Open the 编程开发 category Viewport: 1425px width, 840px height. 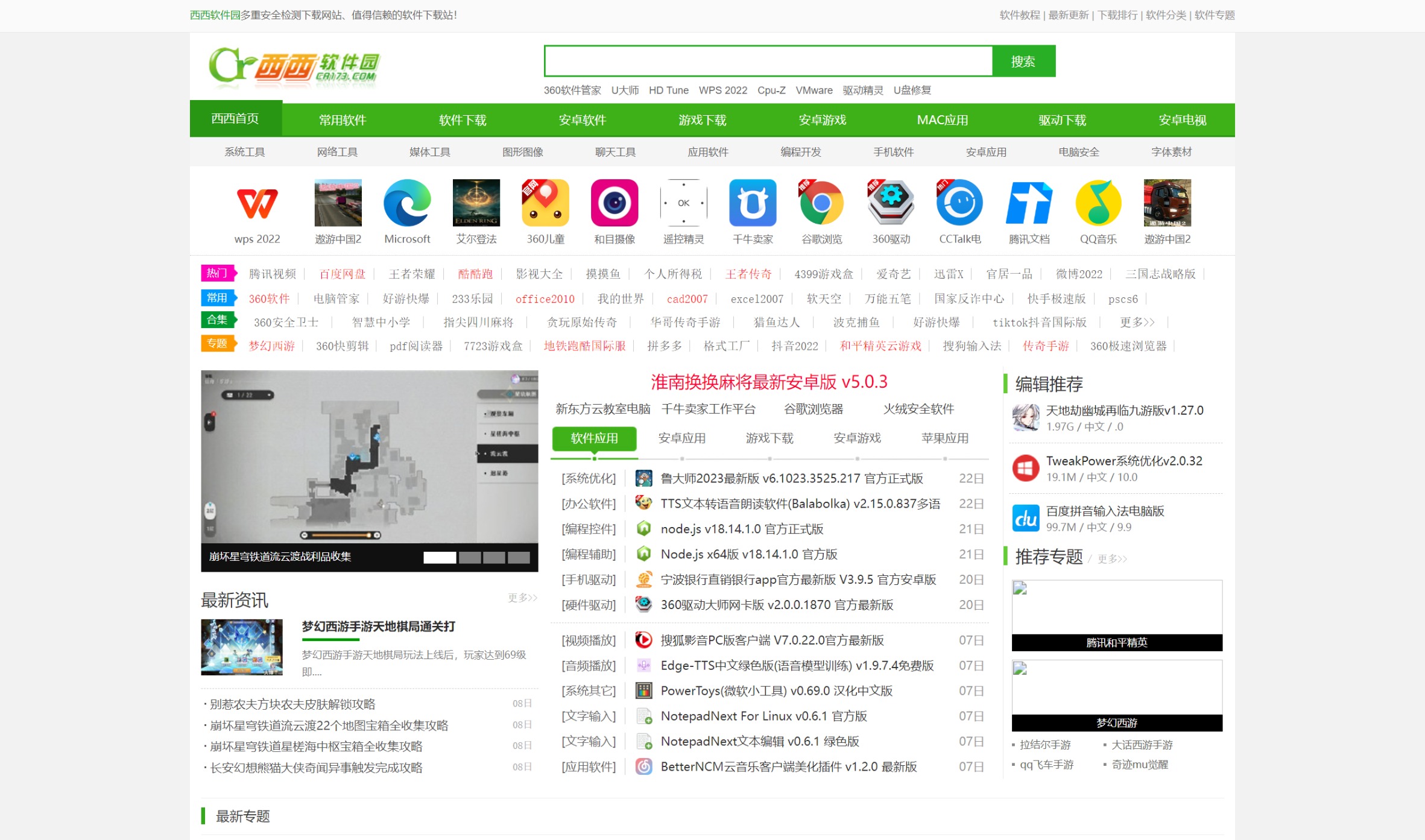click(801, 152)
